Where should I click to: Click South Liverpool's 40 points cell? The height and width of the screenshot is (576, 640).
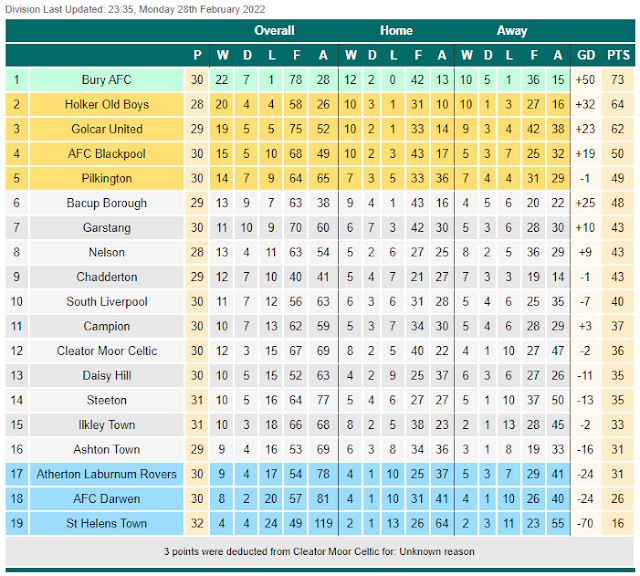618,302
